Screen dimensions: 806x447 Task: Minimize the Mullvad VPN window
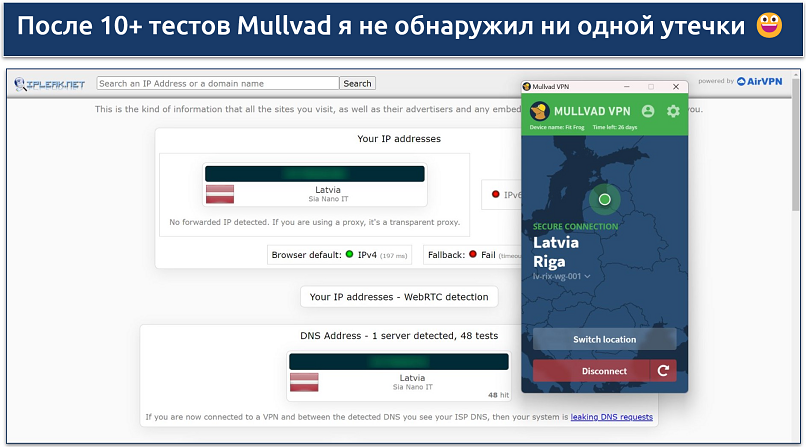click(x=627, y=87)
